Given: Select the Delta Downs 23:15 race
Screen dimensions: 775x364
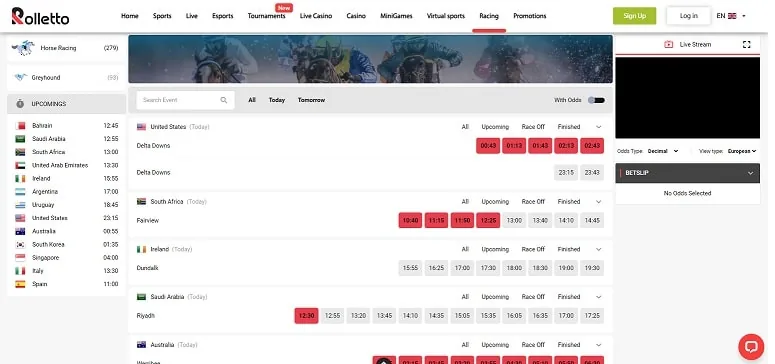Looking at the screenshot, I should pos(566,173).
